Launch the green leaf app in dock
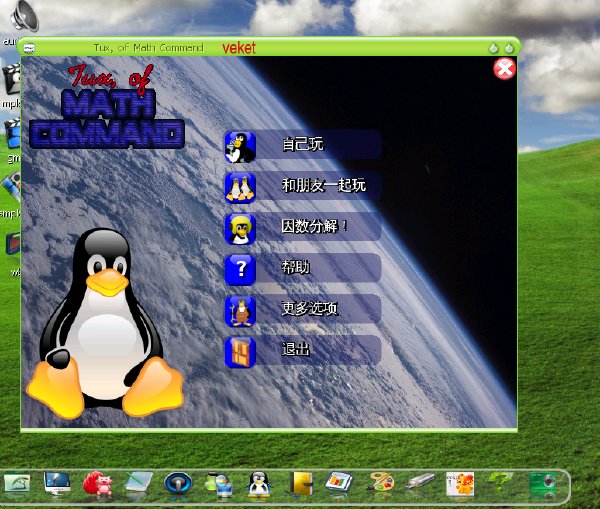 pos(17,484)
